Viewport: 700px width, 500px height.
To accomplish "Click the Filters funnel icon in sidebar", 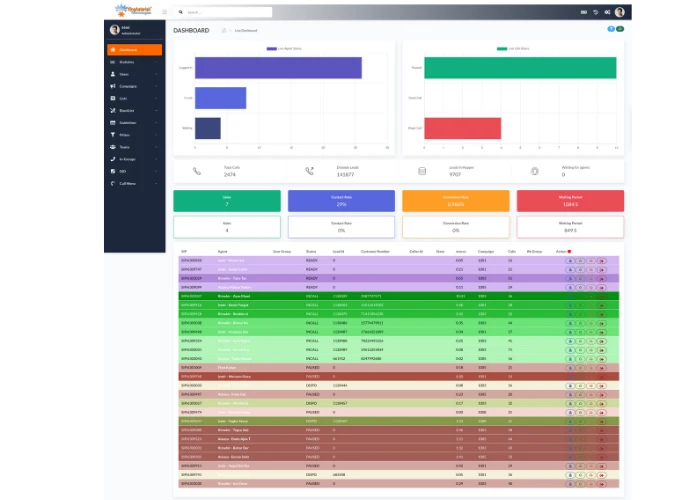I will pyautogui.click(x=112, y=135).
